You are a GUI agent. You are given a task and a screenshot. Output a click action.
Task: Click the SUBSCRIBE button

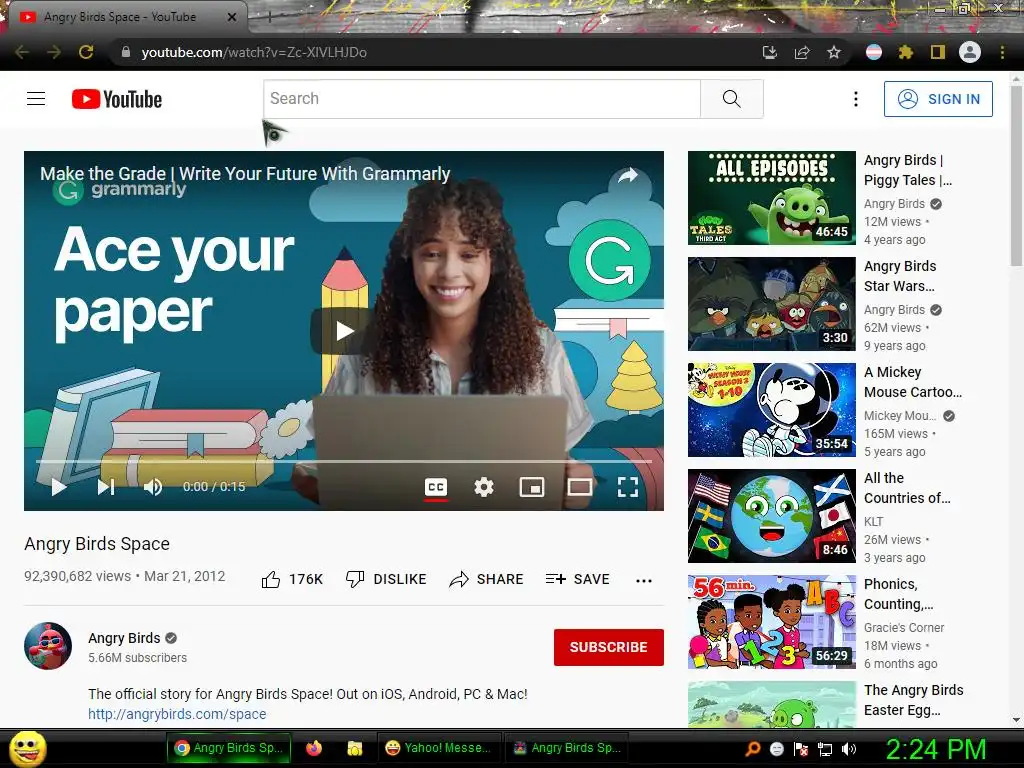[x=609, y=647]
